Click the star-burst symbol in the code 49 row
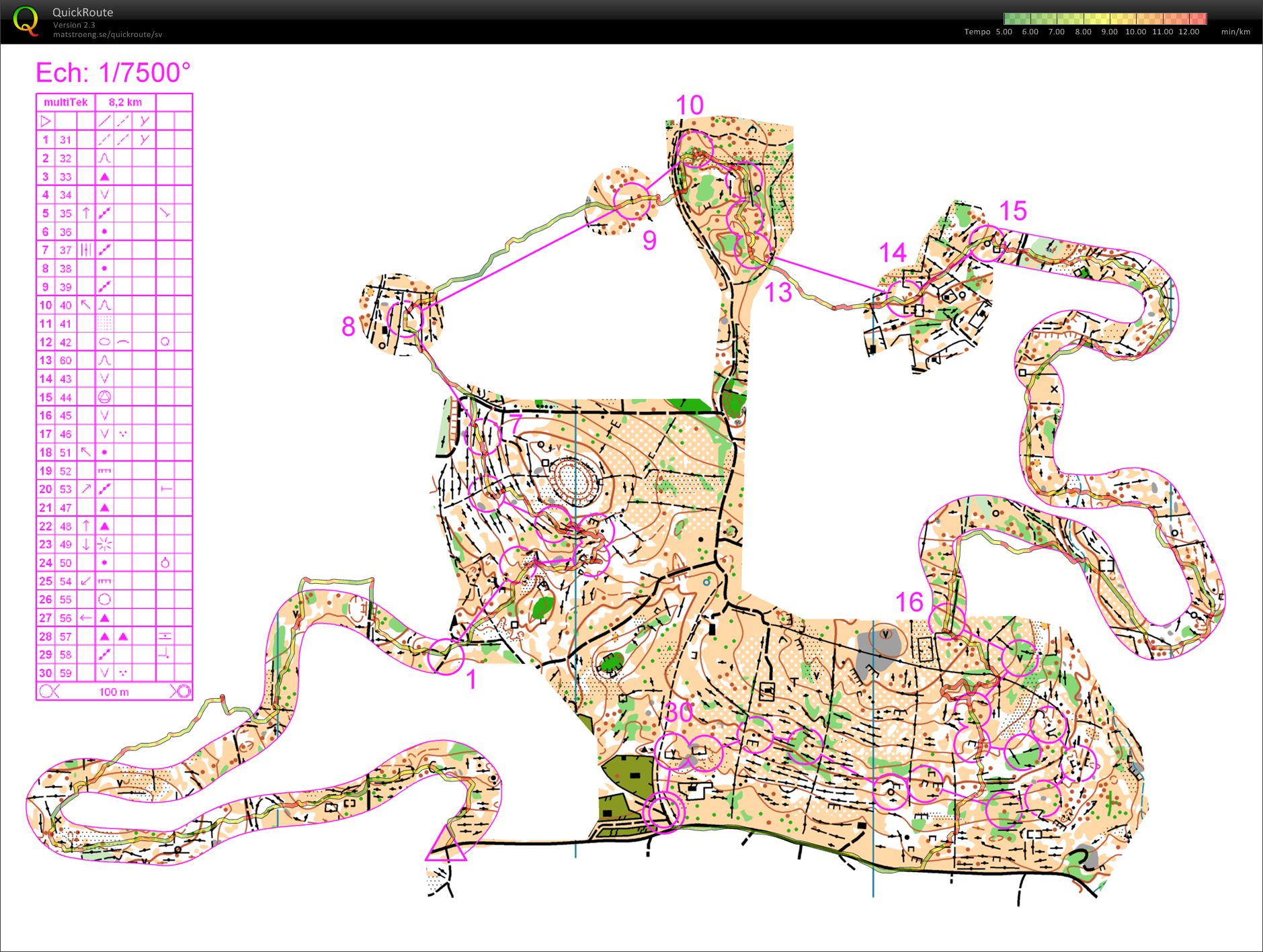 tap(104, 544)
